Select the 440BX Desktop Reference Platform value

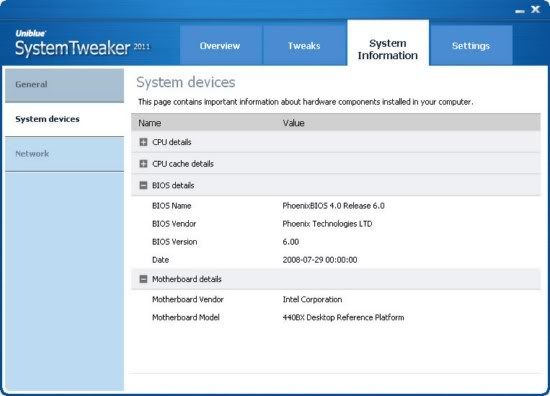click(343, 317)
